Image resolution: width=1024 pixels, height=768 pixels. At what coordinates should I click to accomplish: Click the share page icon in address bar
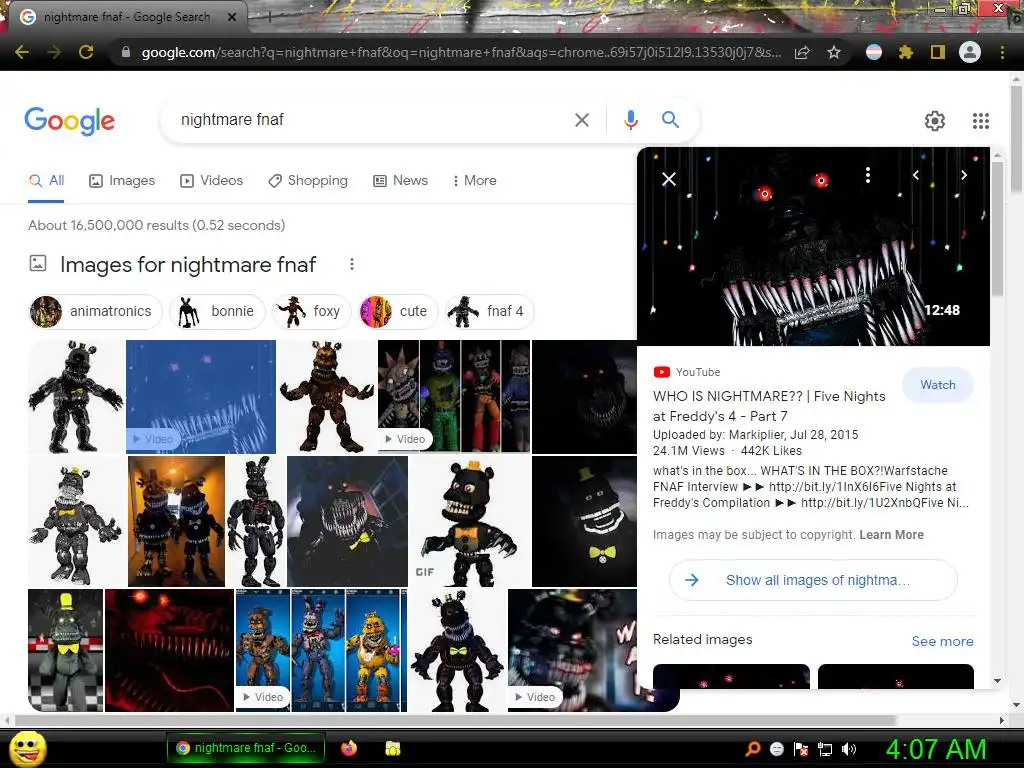[802, 52]
